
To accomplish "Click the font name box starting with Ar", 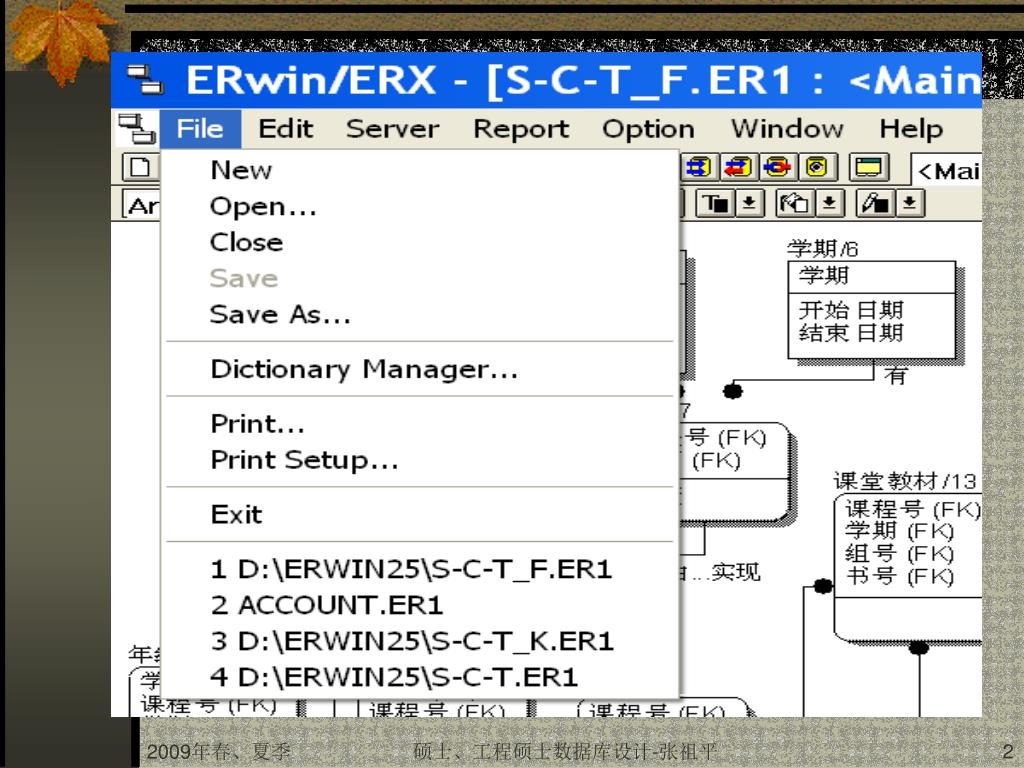I will pos(141,206).
